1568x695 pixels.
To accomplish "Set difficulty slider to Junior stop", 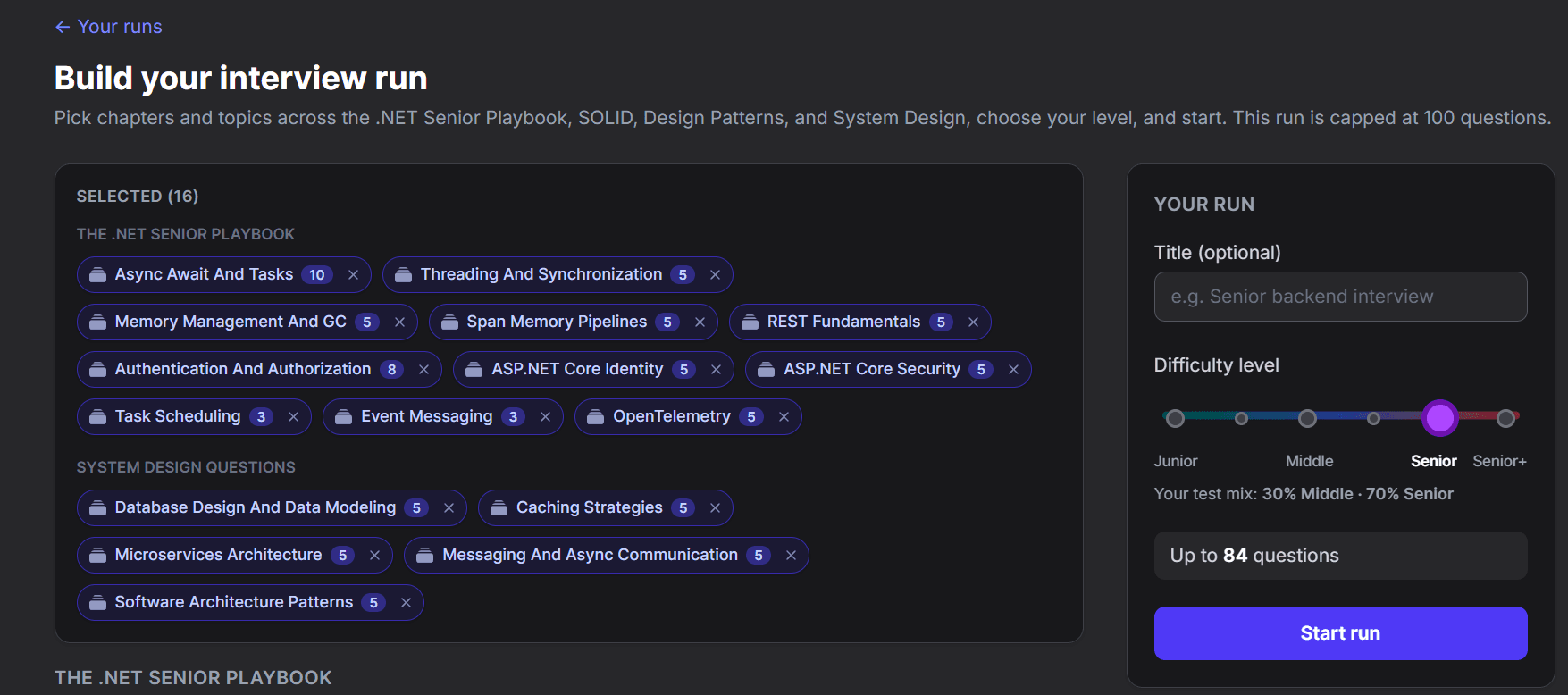I will point(1176,418).
